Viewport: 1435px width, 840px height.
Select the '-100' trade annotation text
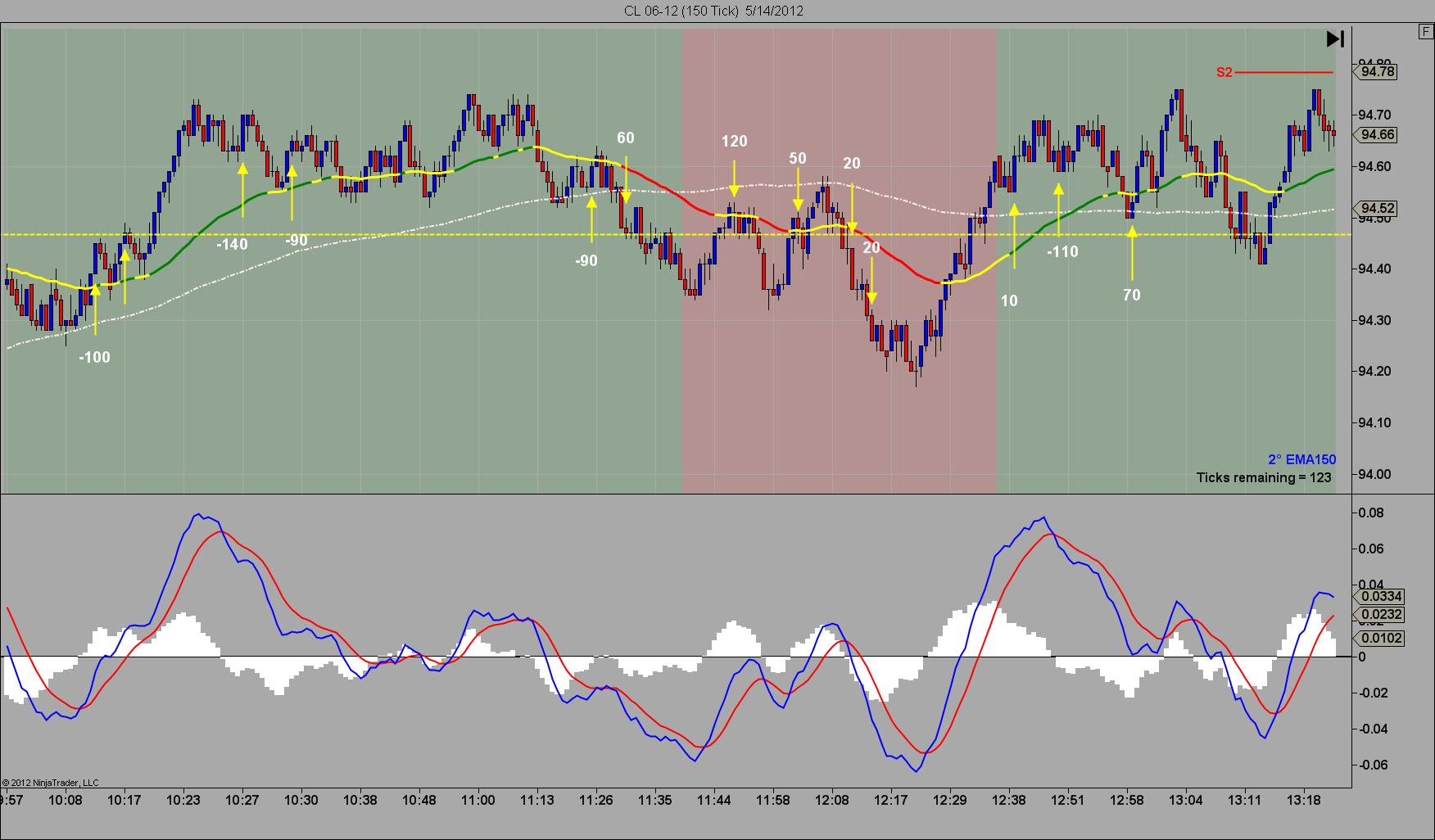pos(94,357)
